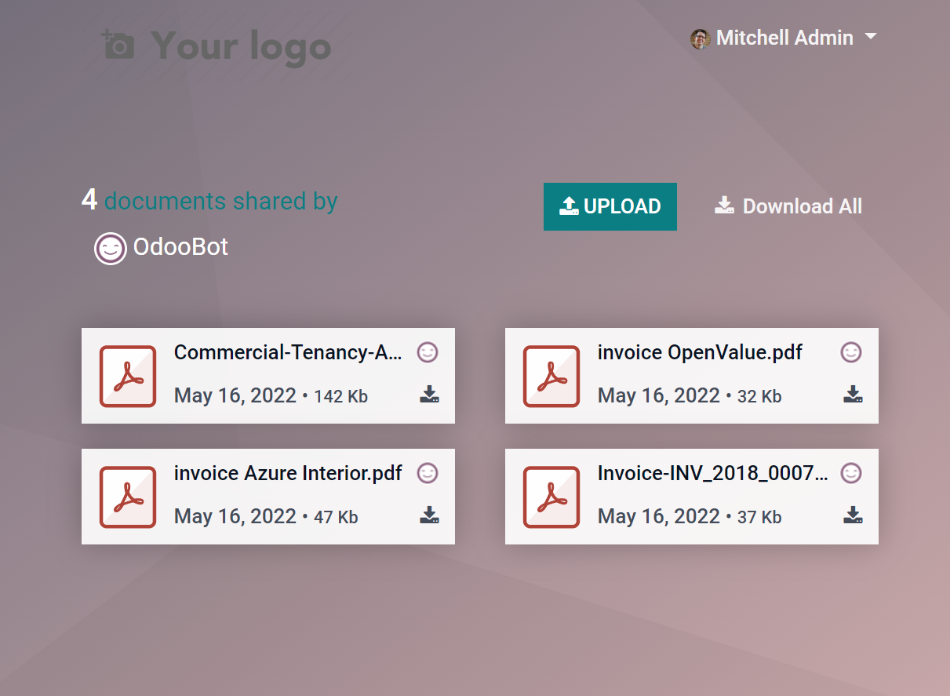Click the PDF icon for Commercial-Tenancy document
950x696 pixels.
[128, 375]
